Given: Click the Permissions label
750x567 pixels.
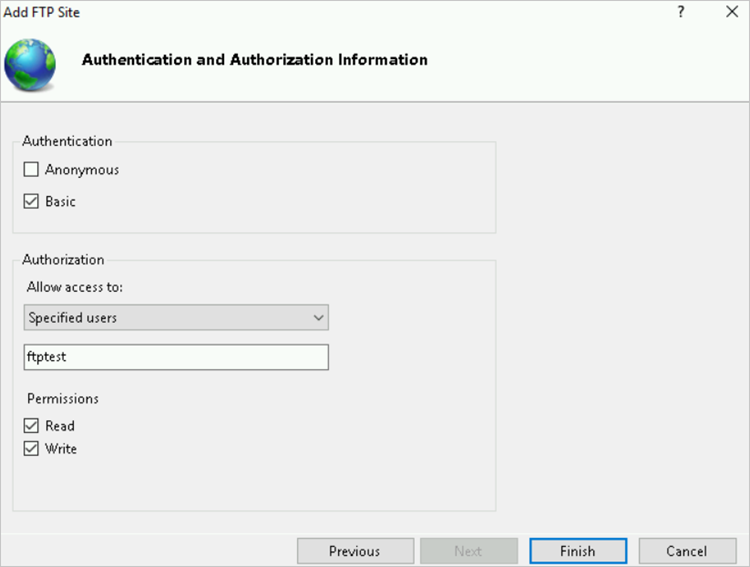Looking at the screenshot, I should 63,399.
